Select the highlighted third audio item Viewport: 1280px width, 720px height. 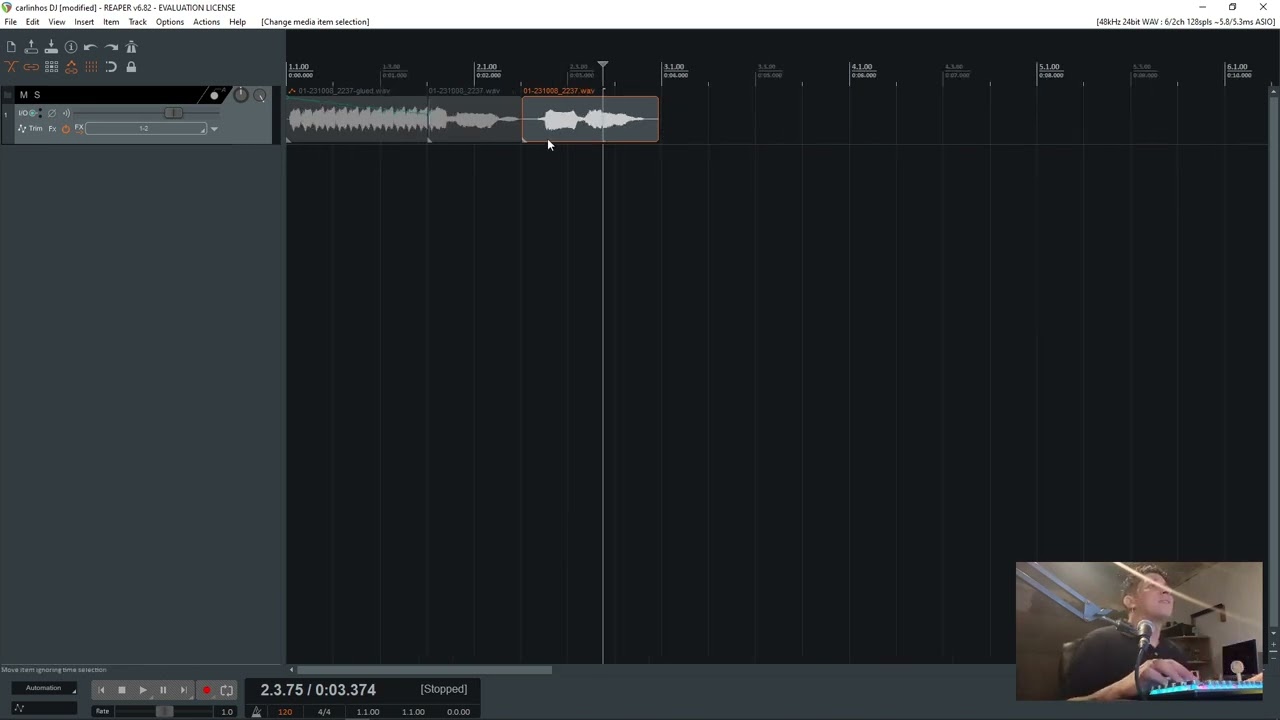pyautogui.click(x=590, y=120)
